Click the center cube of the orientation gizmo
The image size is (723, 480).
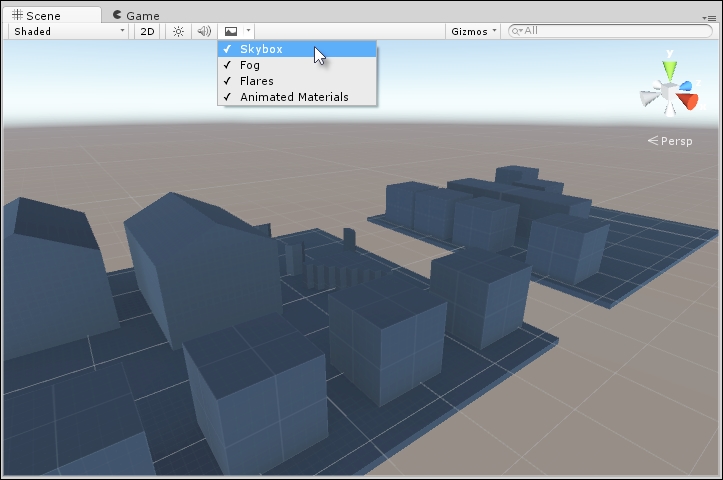(x=668, y=91)
